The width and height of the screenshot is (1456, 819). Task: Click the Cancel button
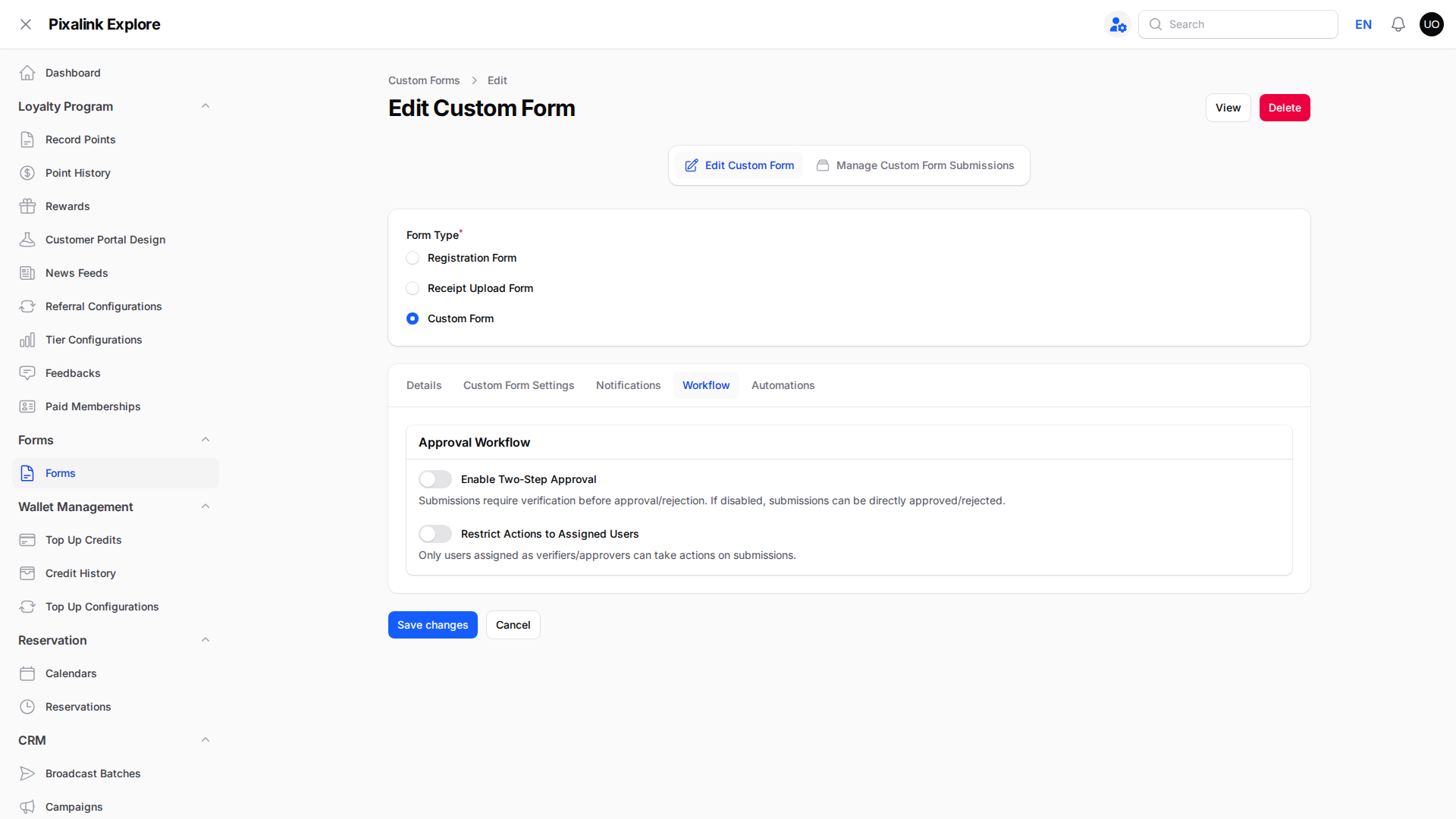pyautogui.click(x=513, y=625)
